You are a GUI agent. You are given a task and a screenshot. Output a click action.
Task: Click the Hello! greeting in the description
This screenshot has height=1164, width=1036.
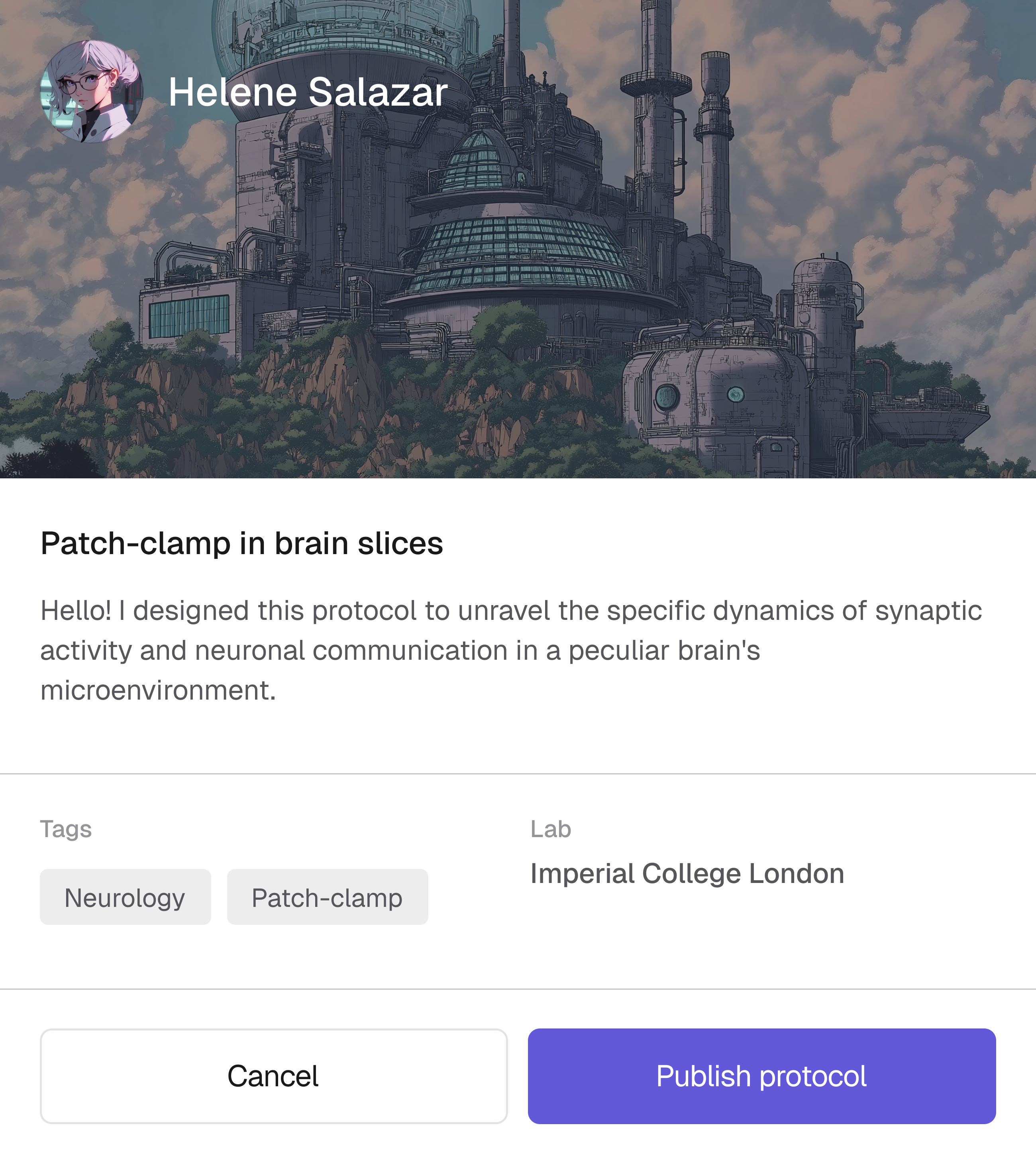76,610
